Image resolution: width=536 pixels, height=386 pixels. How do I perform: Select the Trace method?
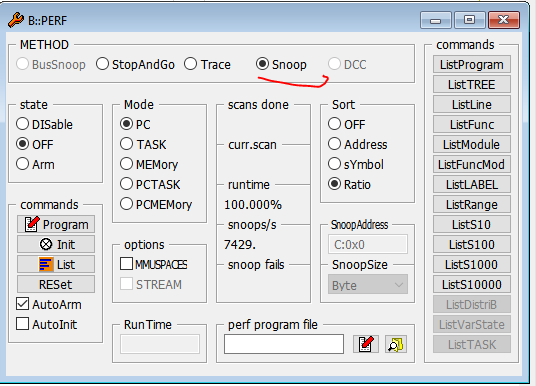coord(207,64)
